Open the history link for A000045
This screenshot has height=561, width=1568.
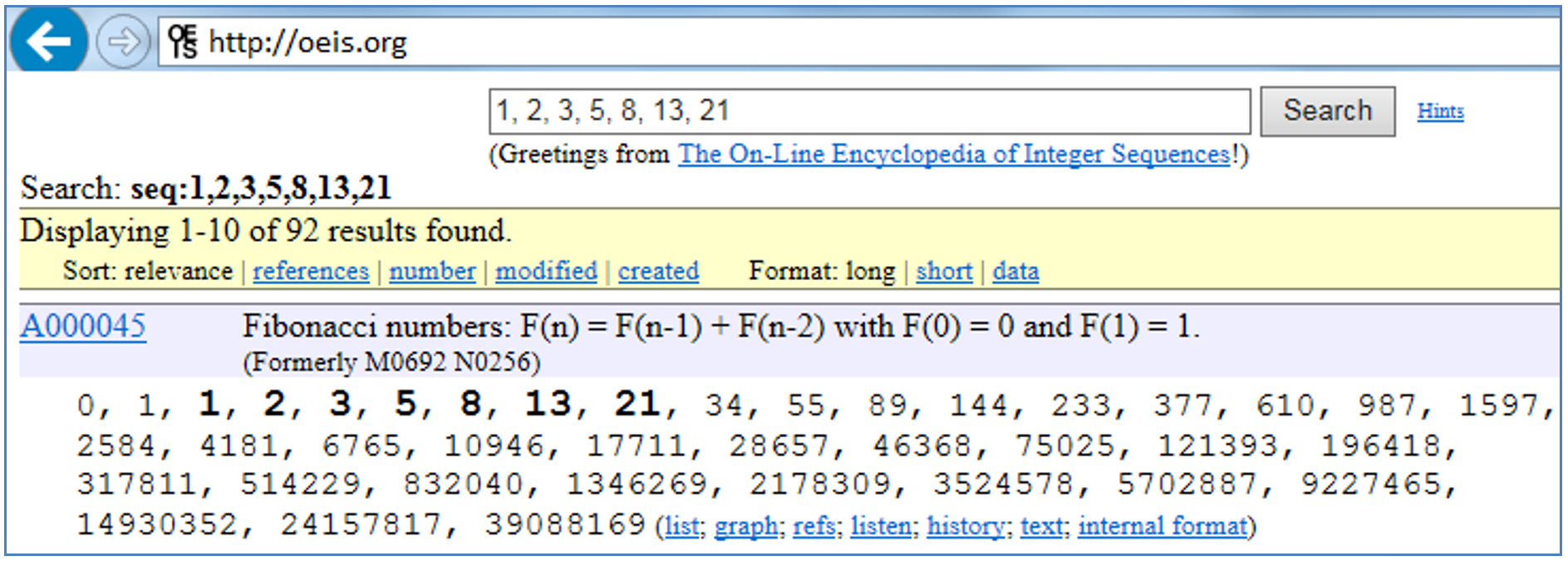click(966, 526)
